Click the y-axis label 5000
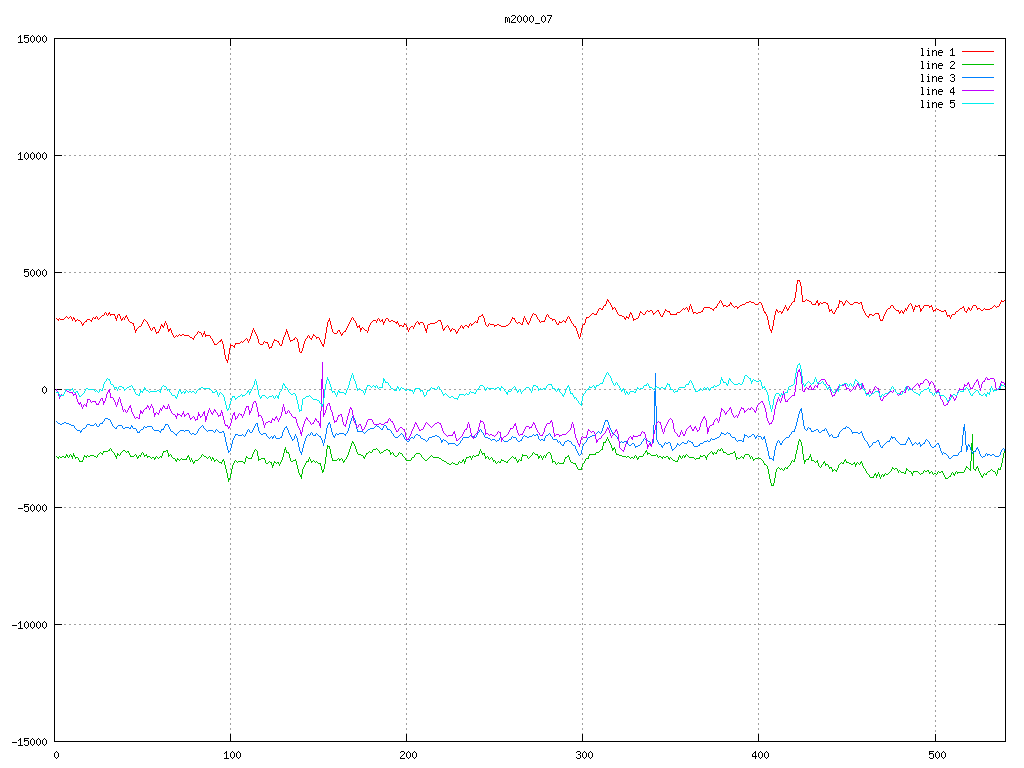Image resolution: width=1024 pixels, height=768 pixels. click(x=36, y=273)
